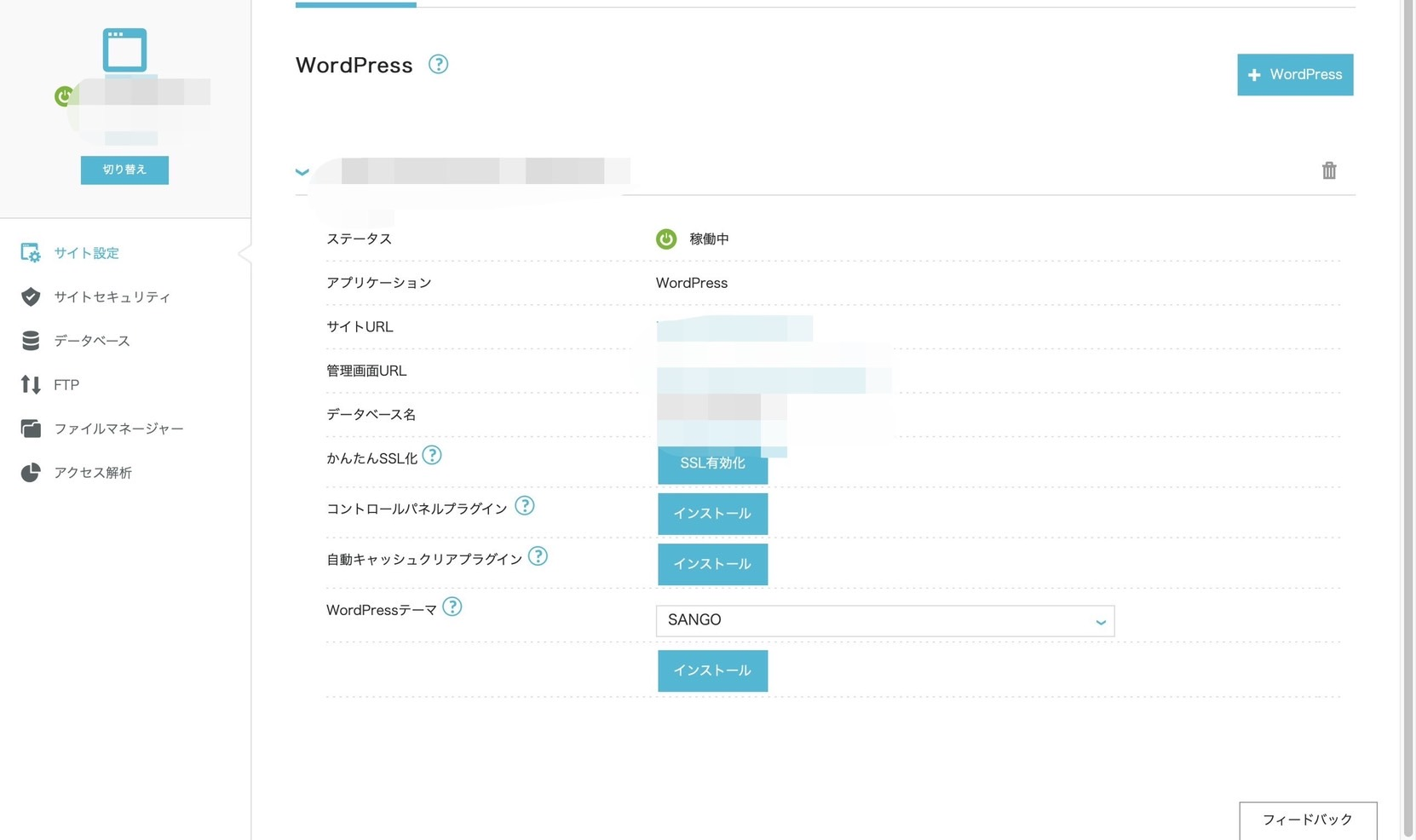Click the help icon beside WordPress heading
The width and height of the screenshot is (1416, 840).
(x=438, y=65)
